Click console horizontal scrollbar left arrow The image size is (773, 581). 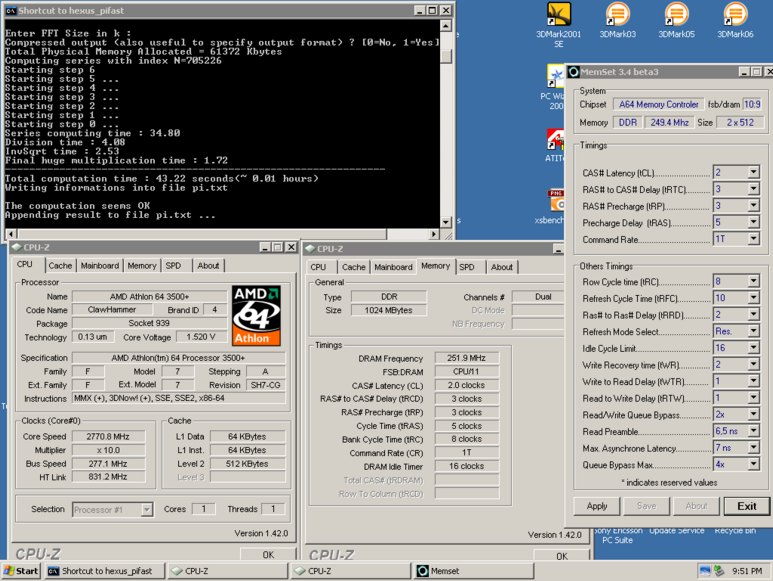click(x=11, y=234)
